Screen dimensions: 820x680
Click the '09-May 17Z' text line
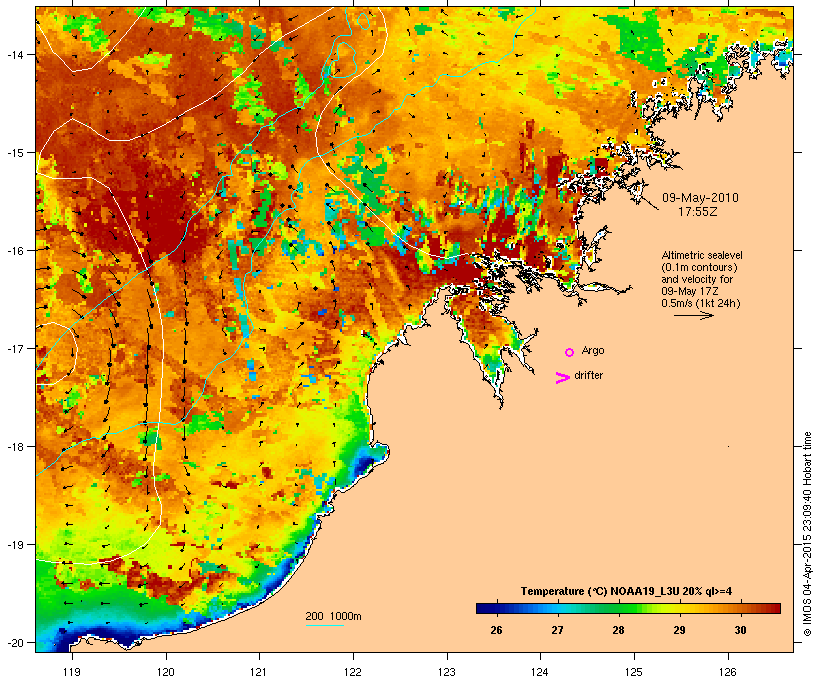click(690, 291)
